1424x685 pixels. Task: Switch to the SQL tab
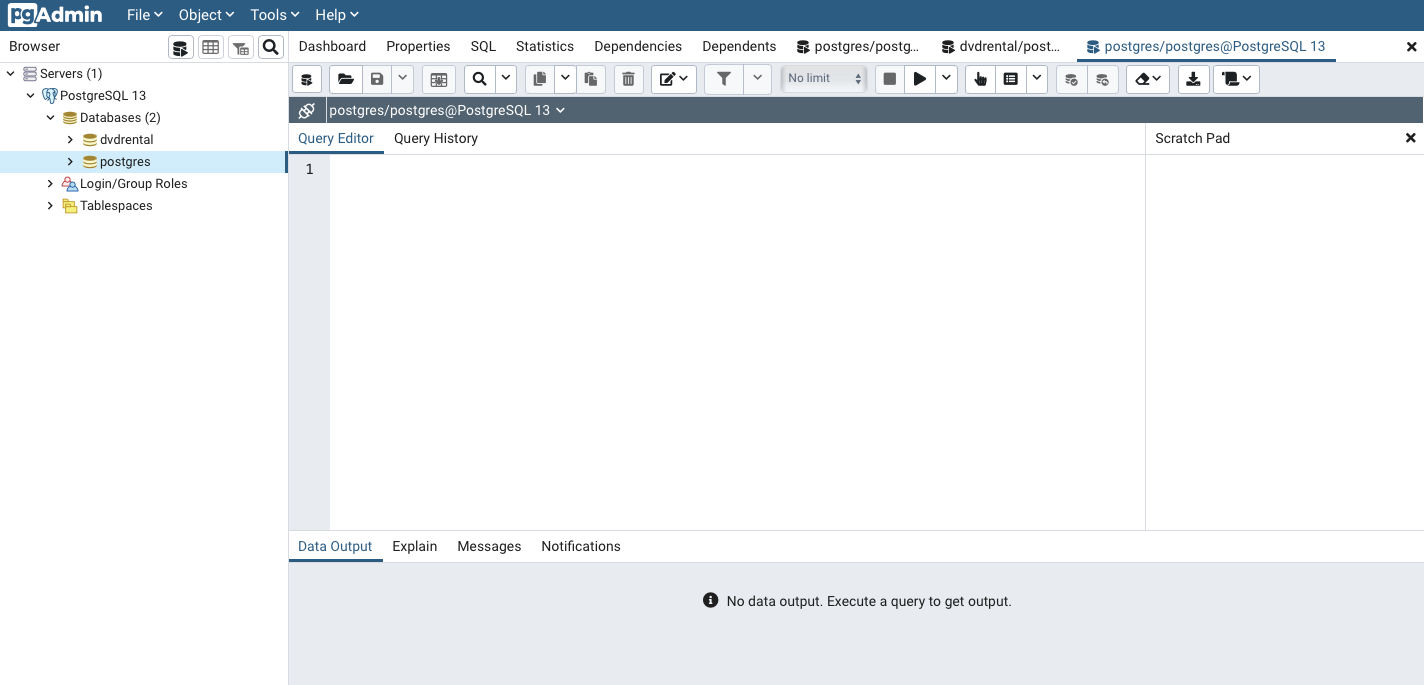coord(483,46)
